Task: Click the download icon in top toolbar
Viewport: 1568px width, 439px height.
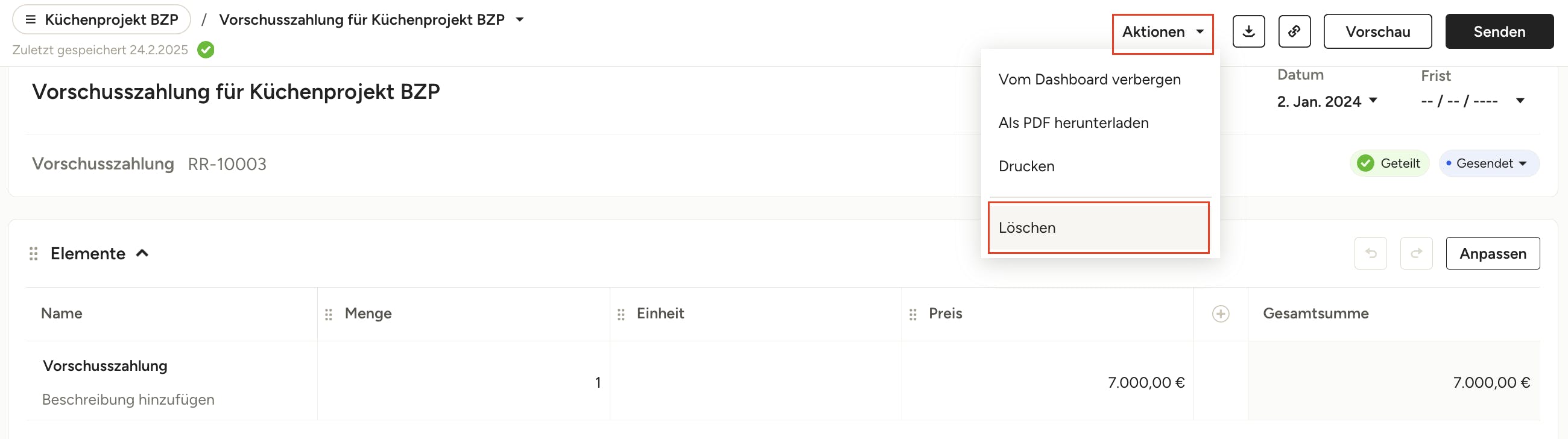Action: coord(1248,32)
